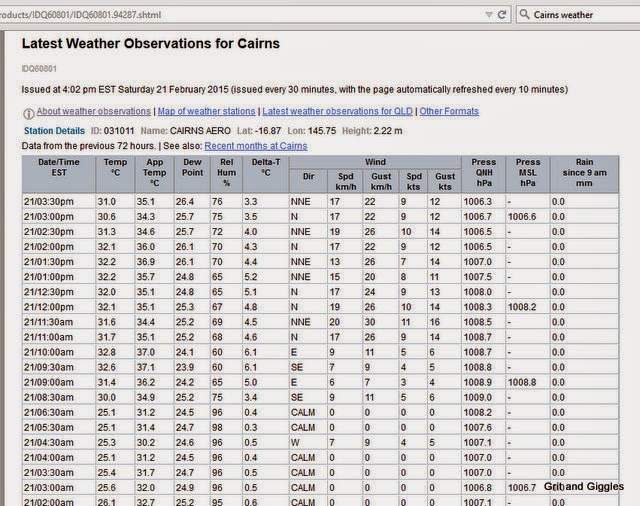Select the '21/03:00pm' date cell
The image size is (640, 506).
59,217
